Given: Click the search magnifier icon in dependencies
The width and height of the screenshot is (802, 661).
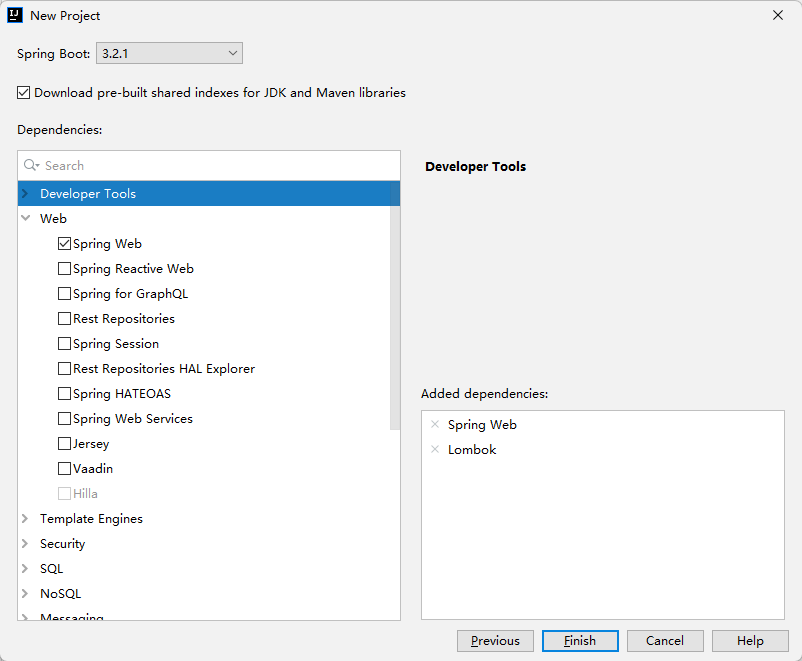Looking at the screenshot, I should pyautogui.click(x=31, y=166).
